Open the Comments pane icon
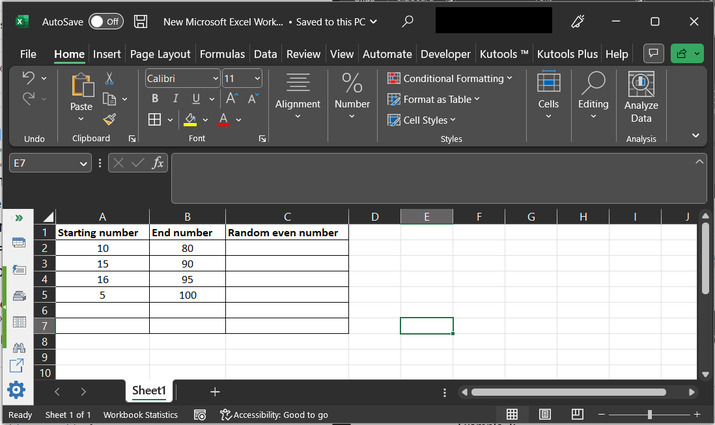 653,54
